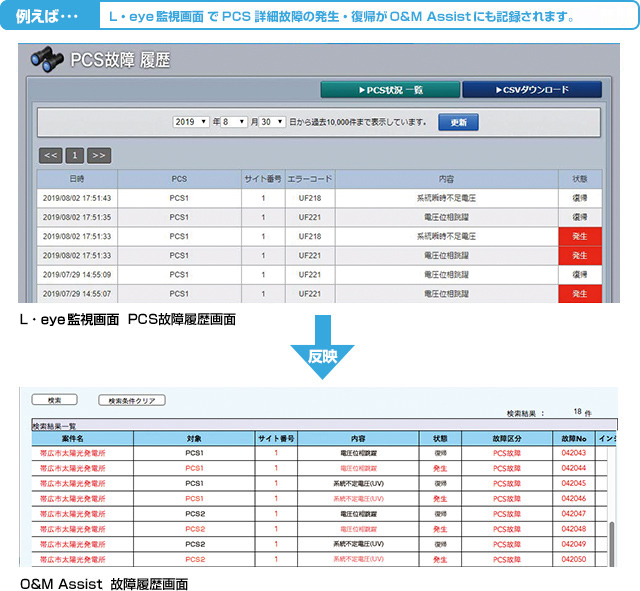The image size is (640, 591).
Task: Open fault number 042045
Action: pos(574,483)
